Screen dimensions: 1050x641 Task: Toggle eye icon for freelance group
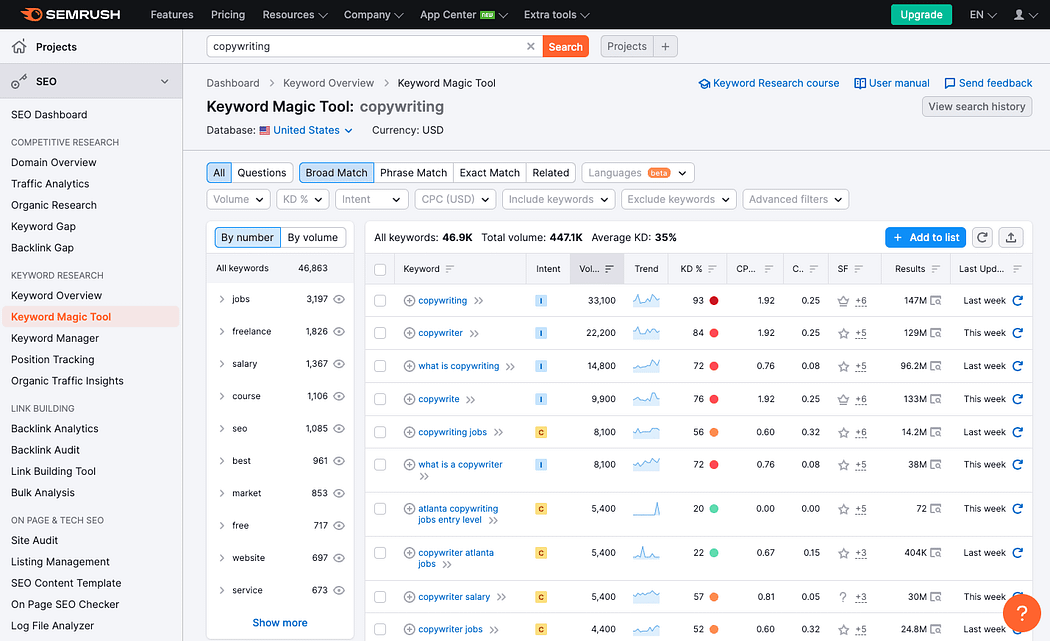point(339,332)
